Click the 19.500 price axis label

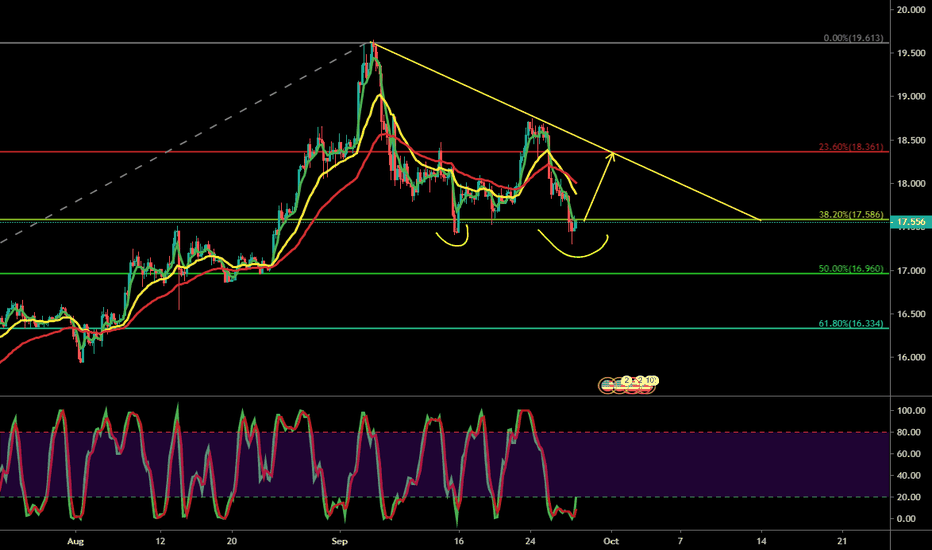point(911,53)
